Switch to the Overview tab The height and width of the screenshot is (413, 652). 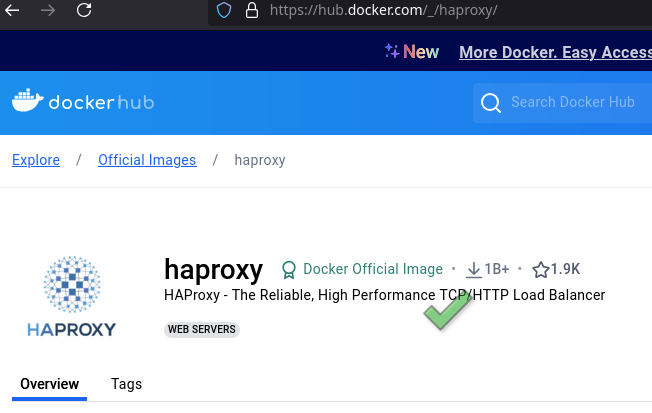49,384
